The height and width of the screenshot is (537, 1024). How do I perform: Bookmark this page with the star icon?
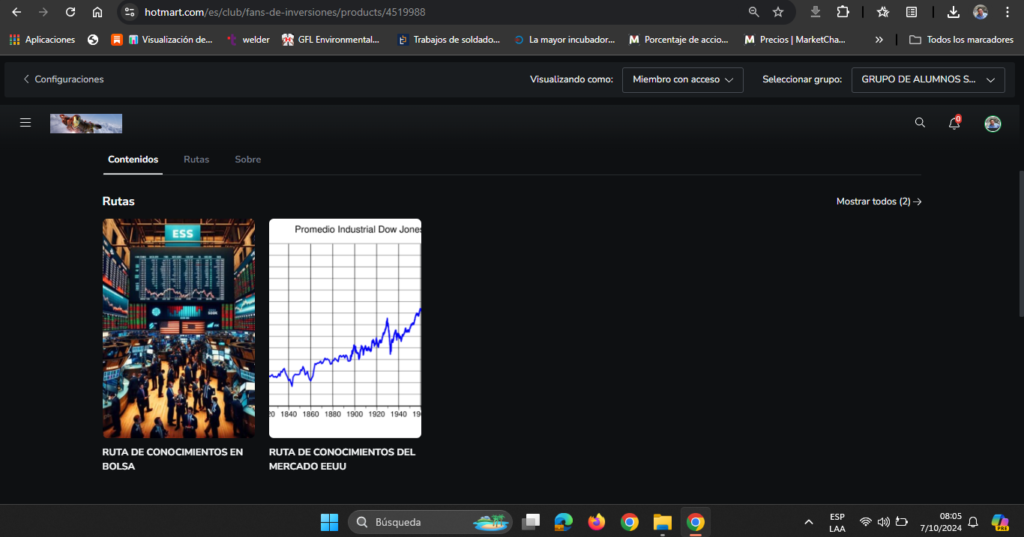pos(779,12)
